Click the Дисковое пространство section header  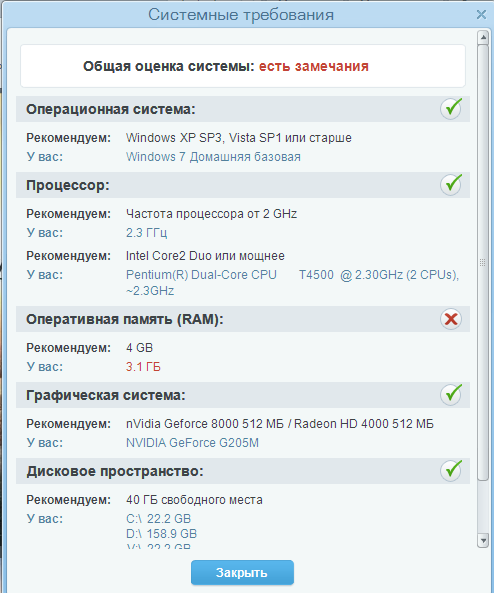coord(243,471)
